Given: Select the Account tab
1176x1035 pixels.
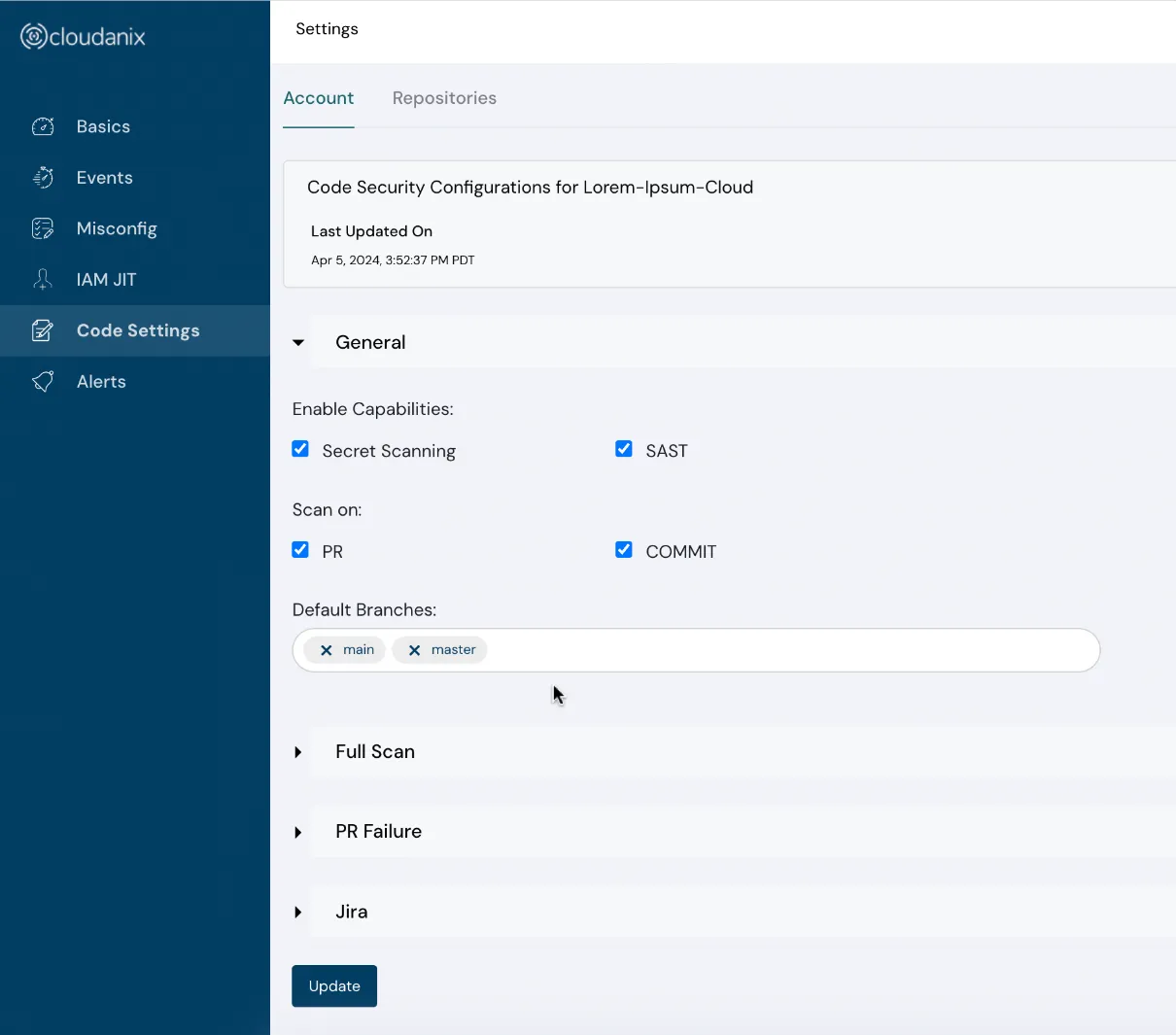Looking at the screenshot, I should pos(319,97).
